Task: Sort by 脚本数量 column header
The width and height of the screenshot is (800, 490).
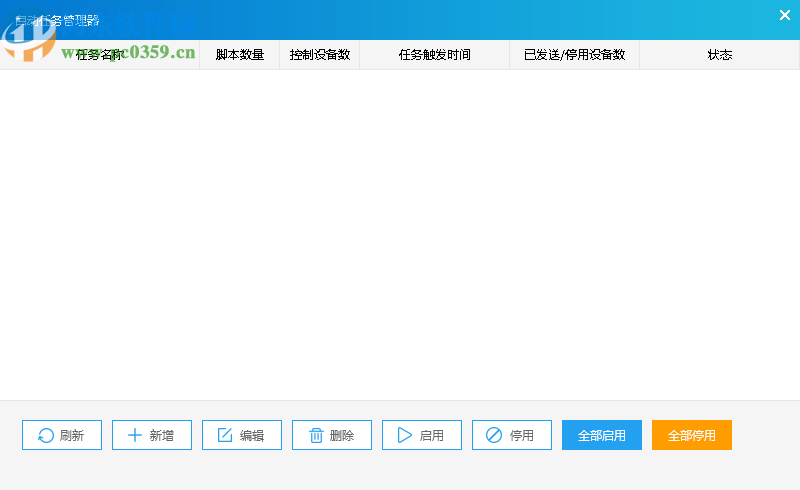Action: [x=240, y=55]
